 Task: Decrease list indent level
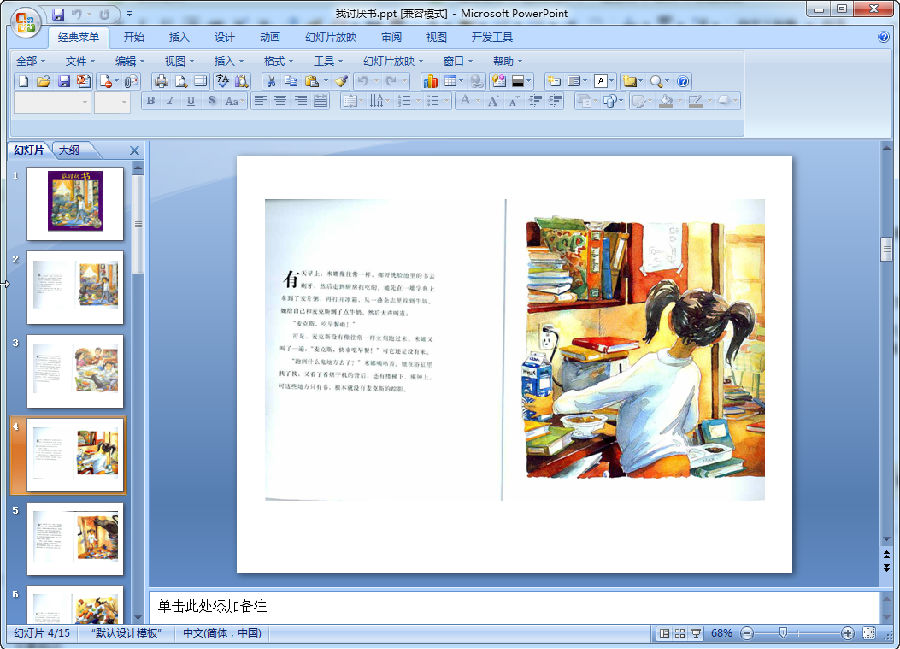(535, 102)
